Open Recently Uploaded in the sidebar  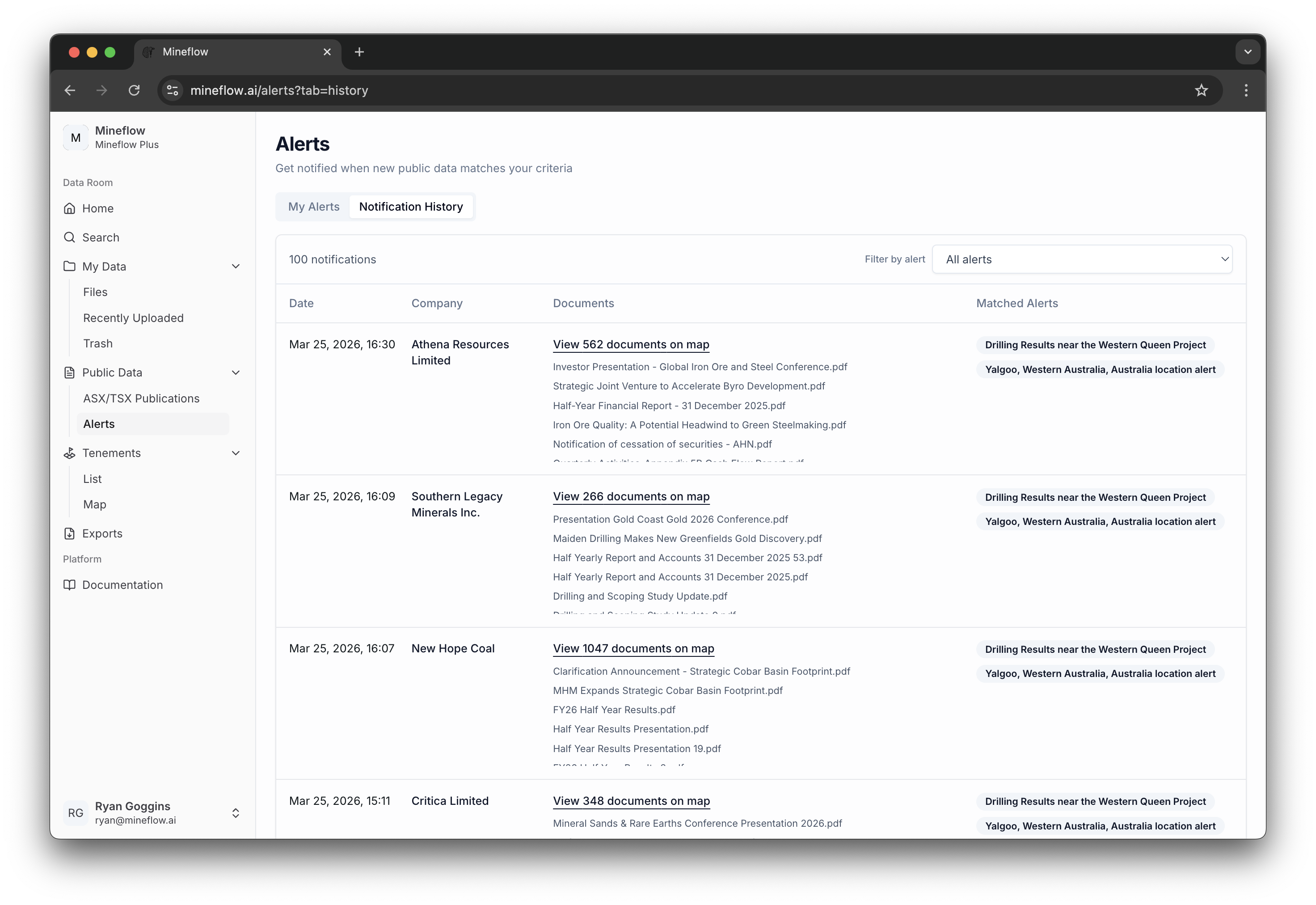click(133, 317)
